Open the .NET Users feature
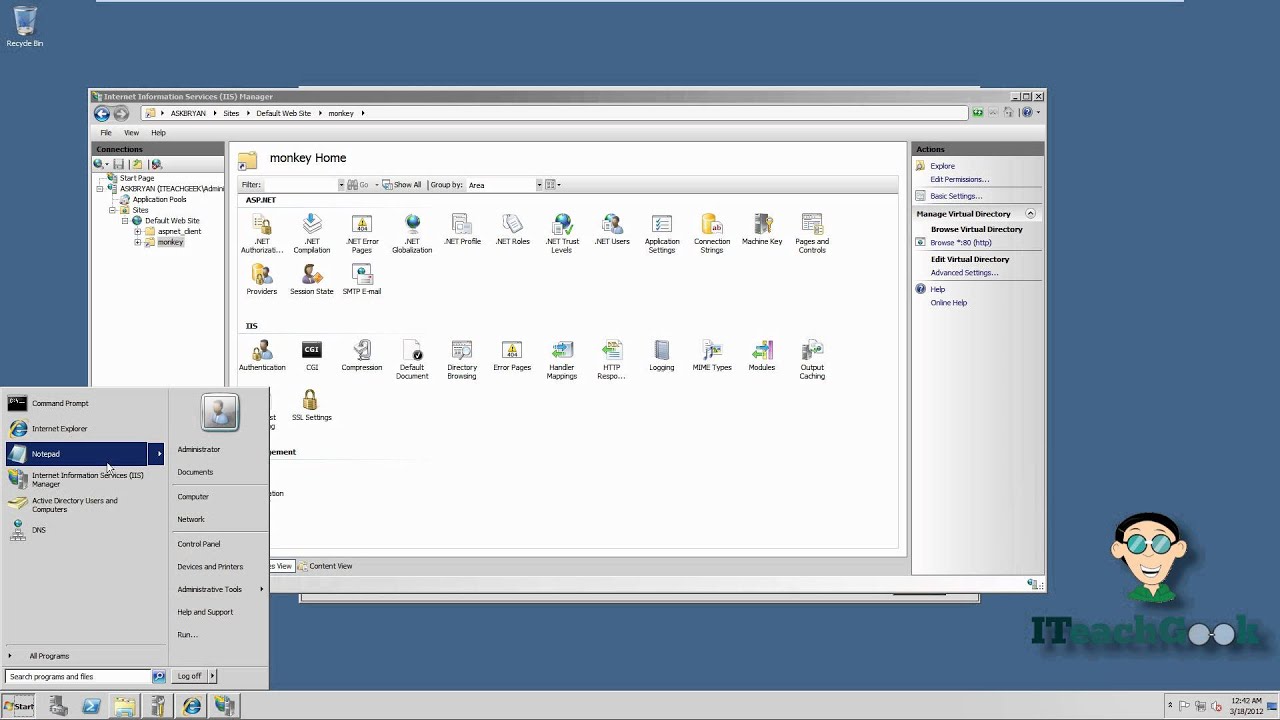1280x720 pixels. [x=612, y=229]
